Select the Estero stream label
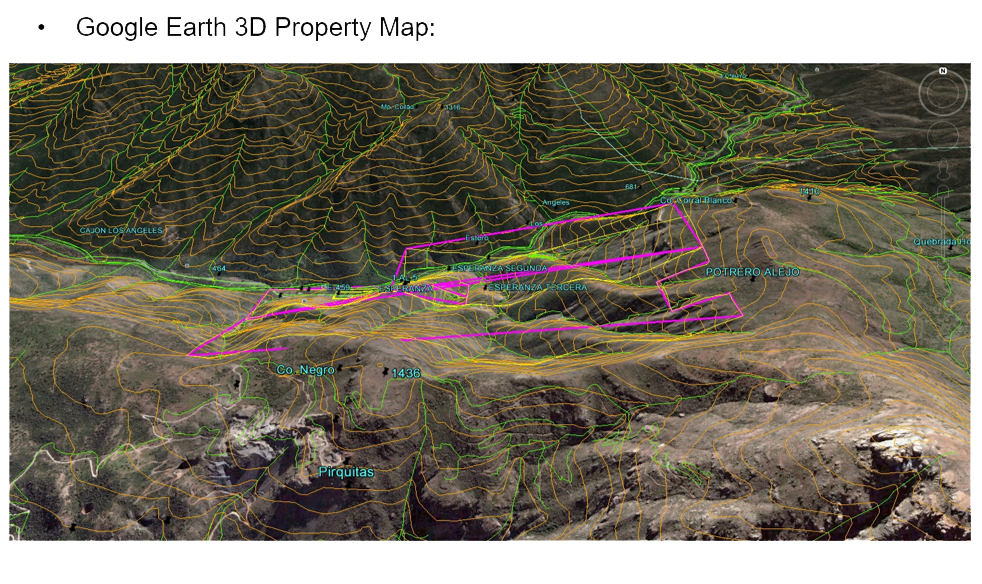982x584 pixels. [477, 238]
